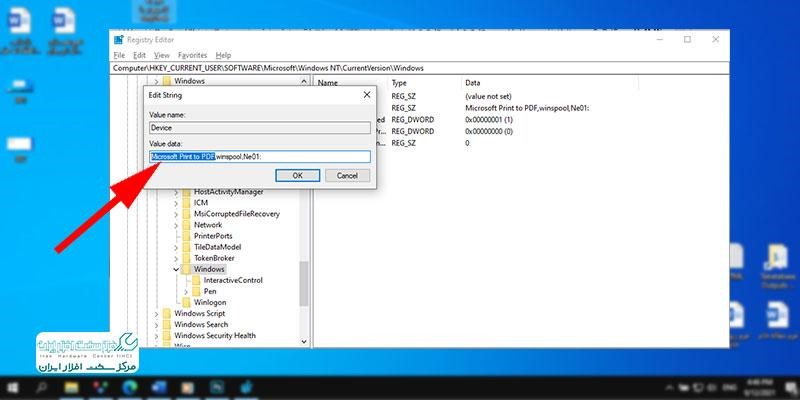800x400 pixels.
Task: Open the Favorites menu
Action: [x=192, y=55]
